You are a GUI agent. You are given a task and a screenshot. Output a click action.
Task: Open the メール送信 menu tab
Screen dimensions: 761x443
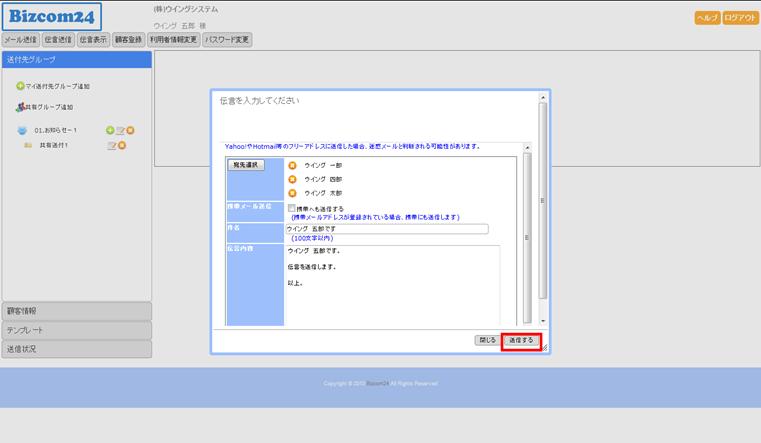coord(21,40)
